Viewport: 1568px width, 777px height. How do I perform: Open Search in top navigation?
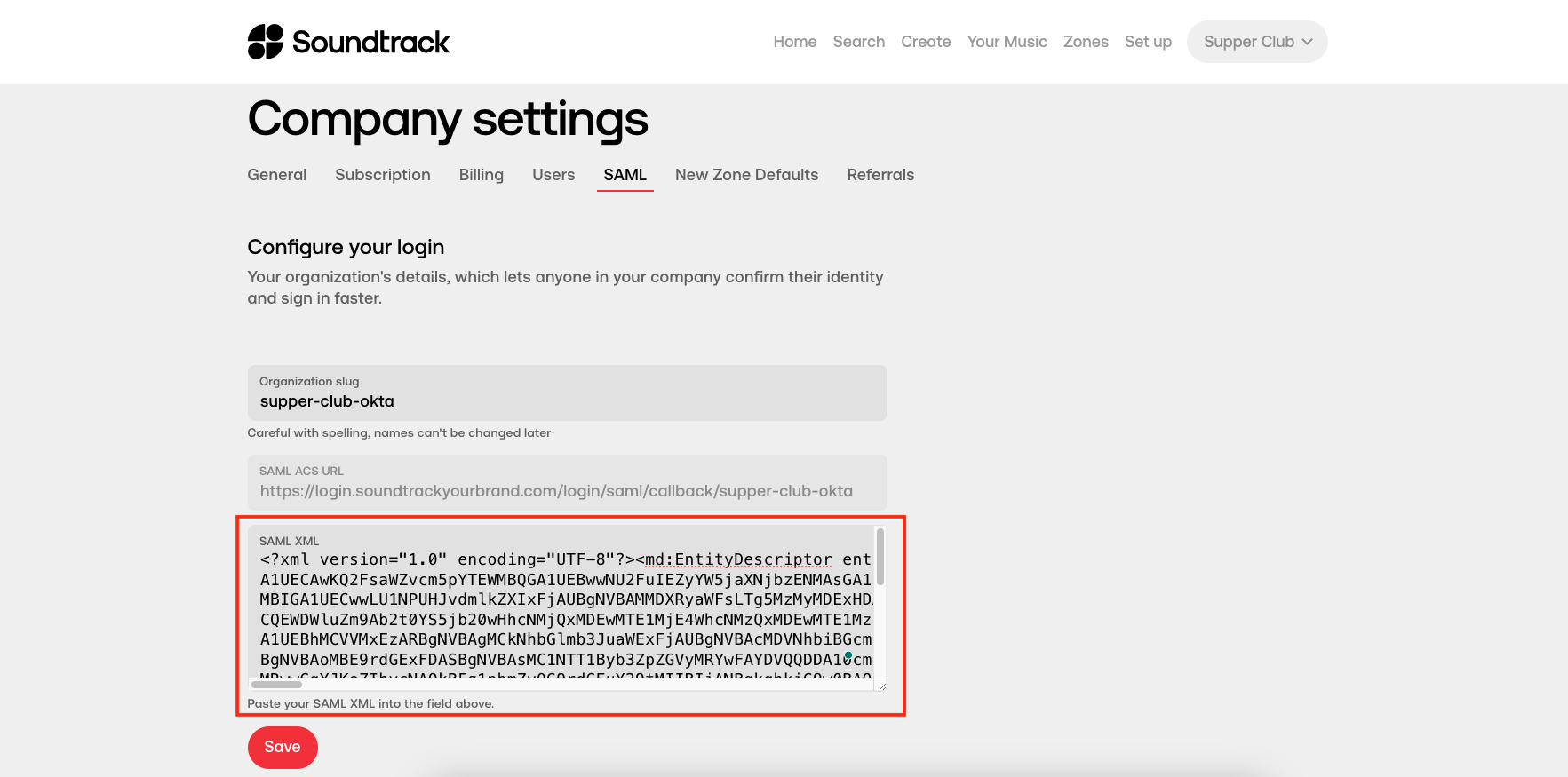(859, 42)
